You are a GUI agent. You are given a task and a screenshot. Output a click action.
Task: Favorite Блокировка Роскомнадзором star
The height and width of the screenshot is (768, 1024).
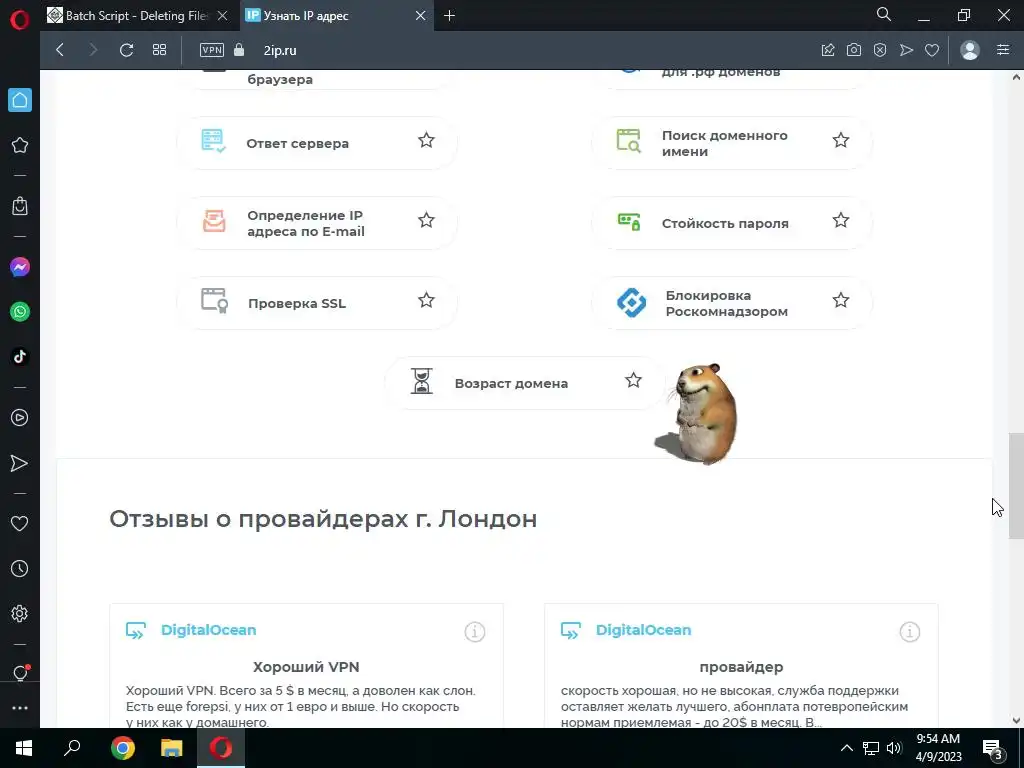tap(841, 300)
